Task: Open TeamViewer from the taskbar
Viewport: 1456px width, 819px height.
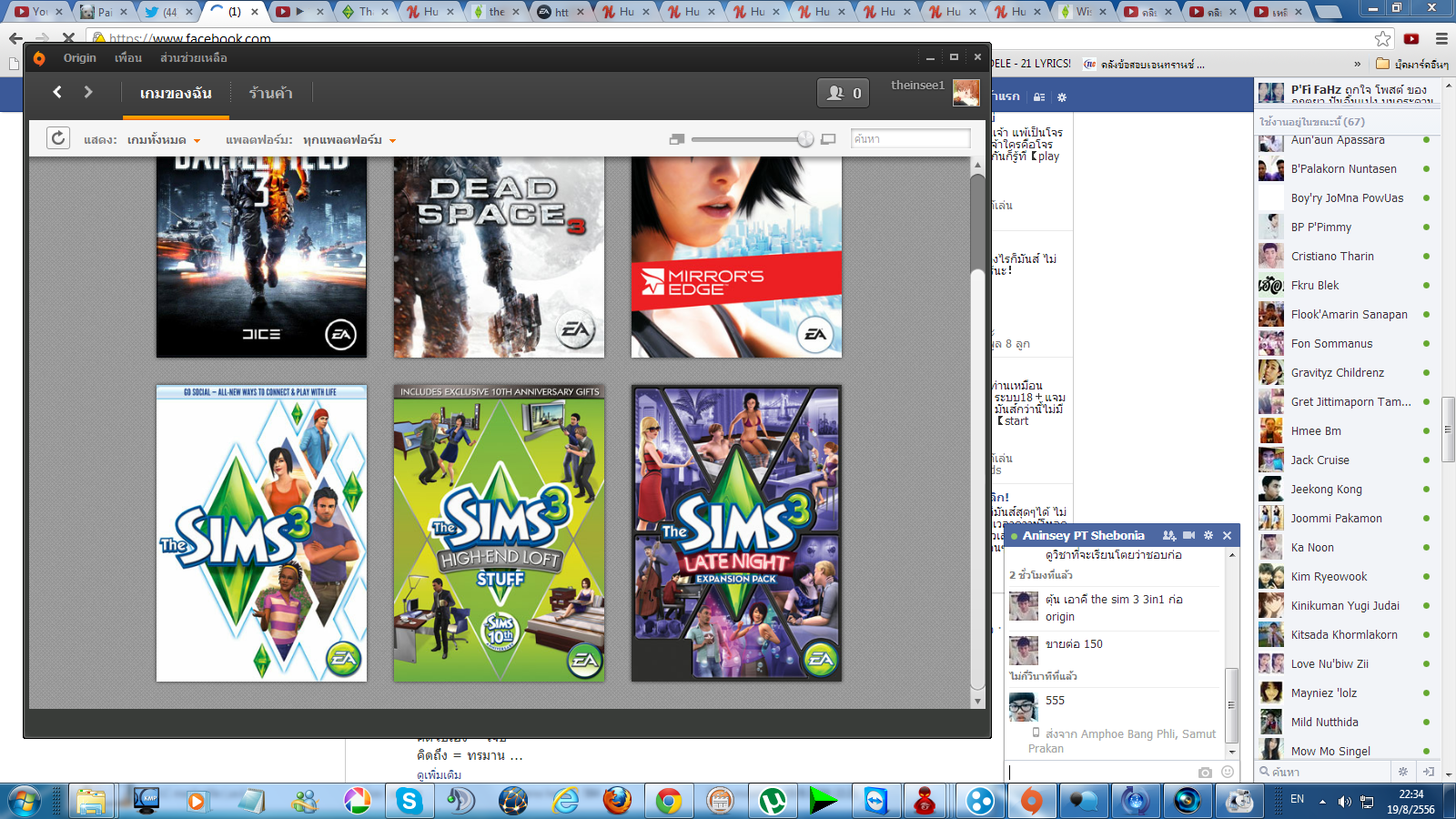Action: coord(875,801)
